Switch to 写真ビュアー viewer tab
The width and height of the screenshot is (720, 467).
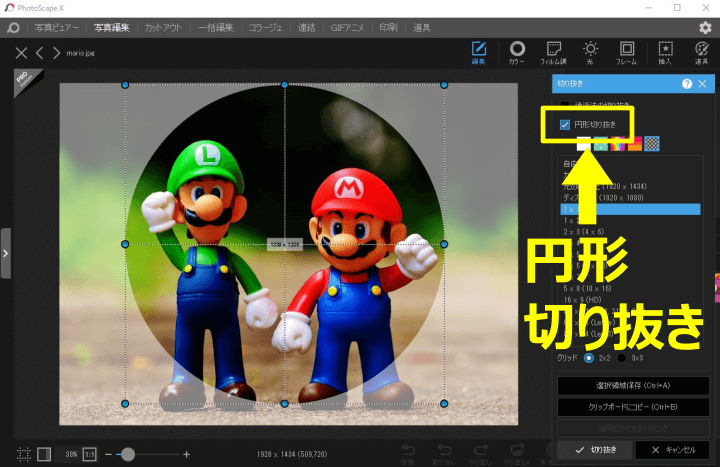coord(57,28)
